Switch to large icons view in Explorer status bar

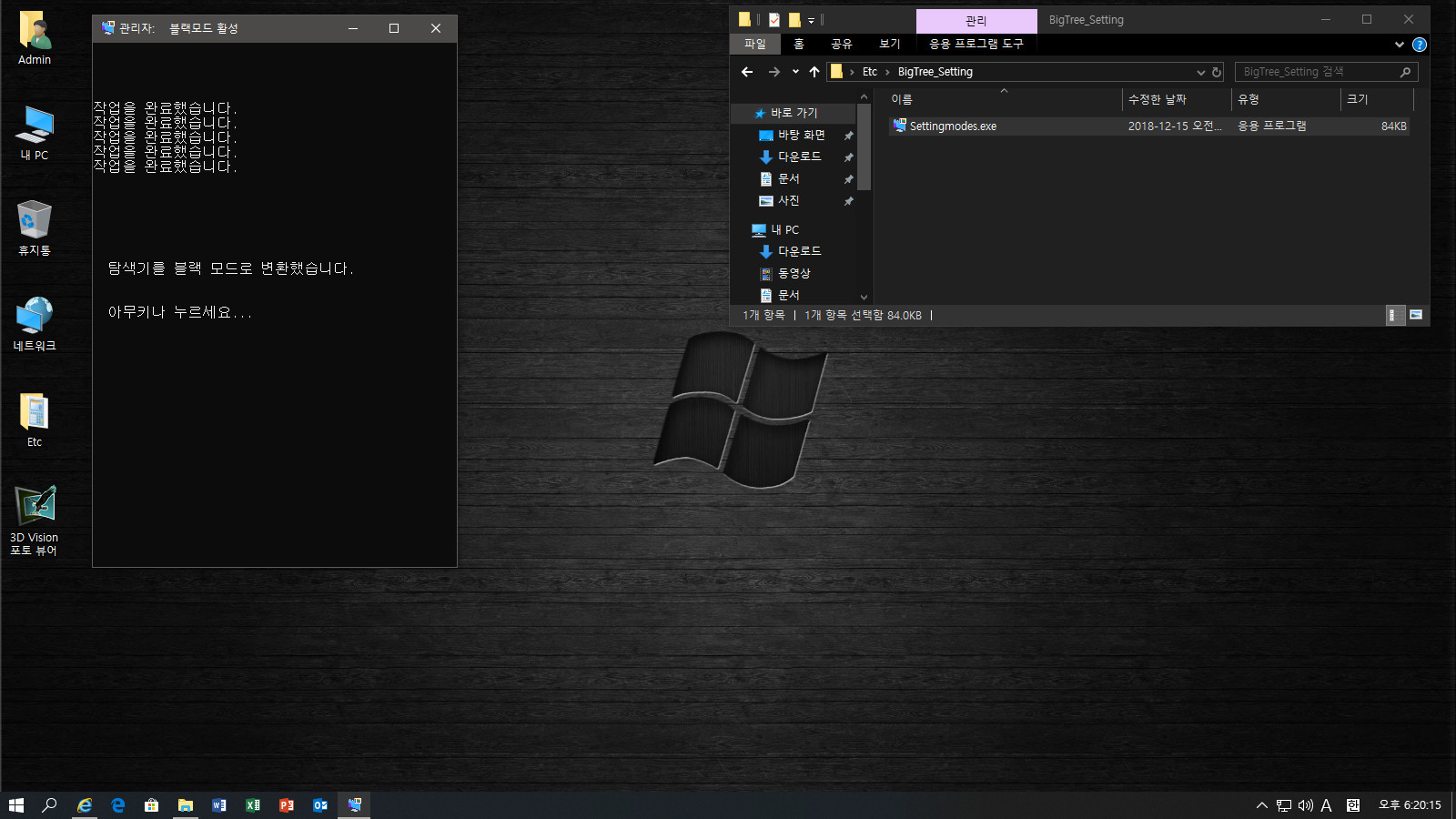[x=1416, y=315]
